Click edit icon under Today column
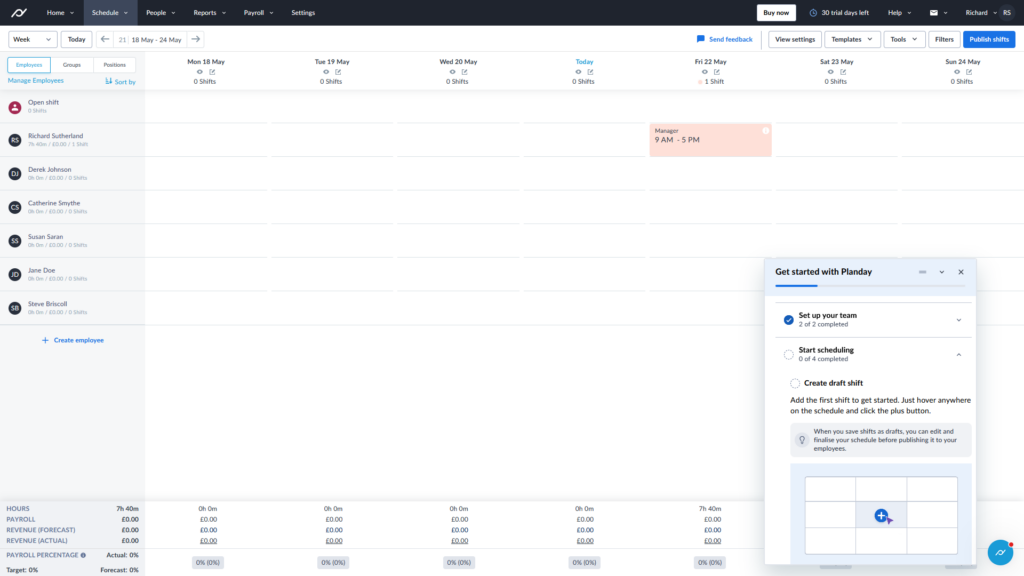 click(x=590, y=72)
